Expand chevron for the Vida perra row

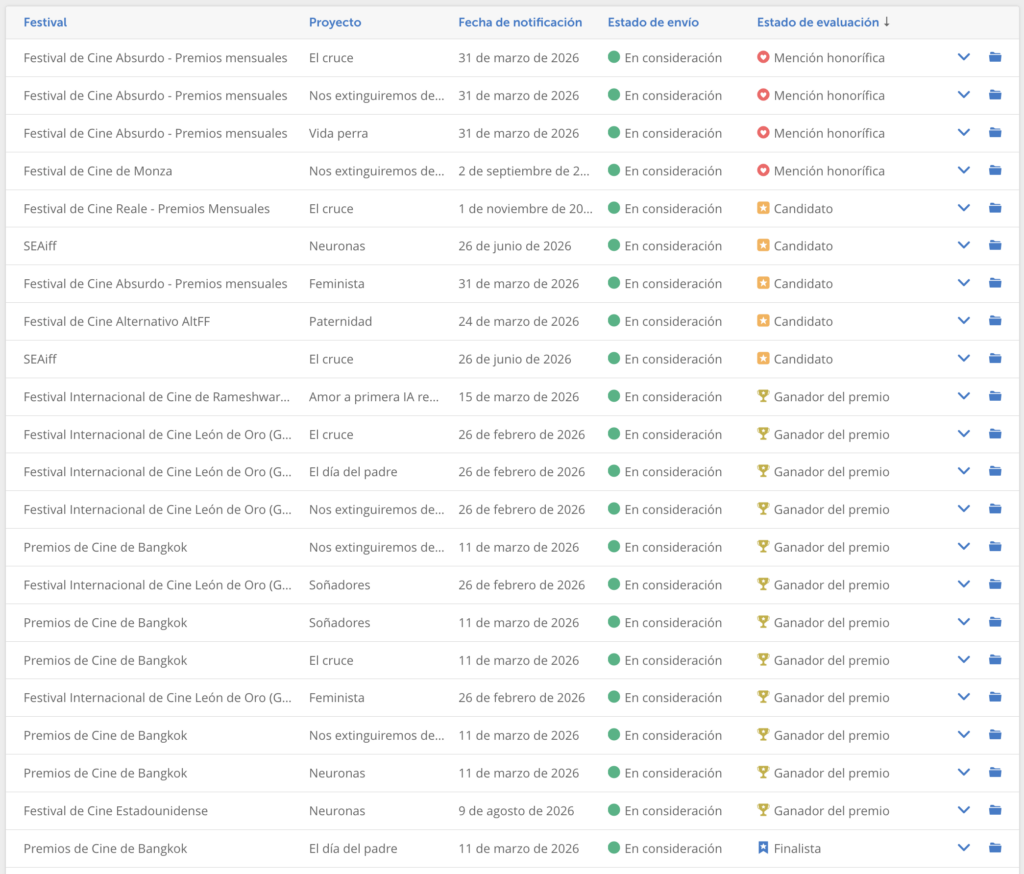(964, 133)
